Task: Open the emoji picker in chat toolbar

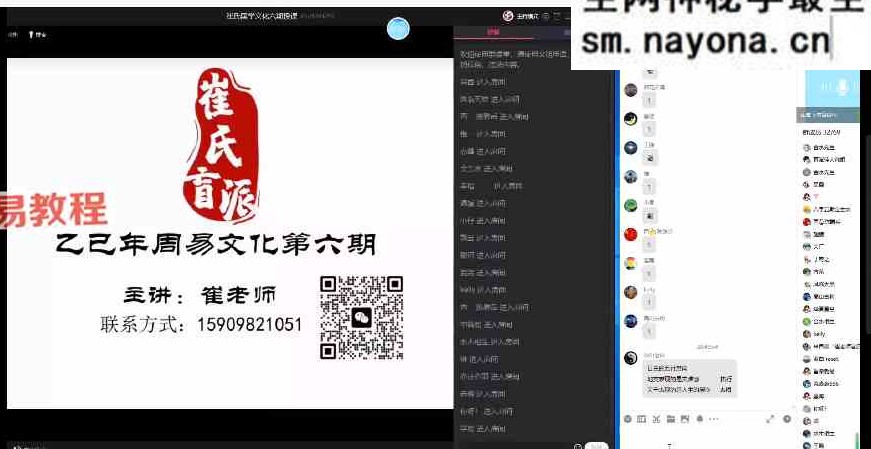Action: click(x=628, y=418)
